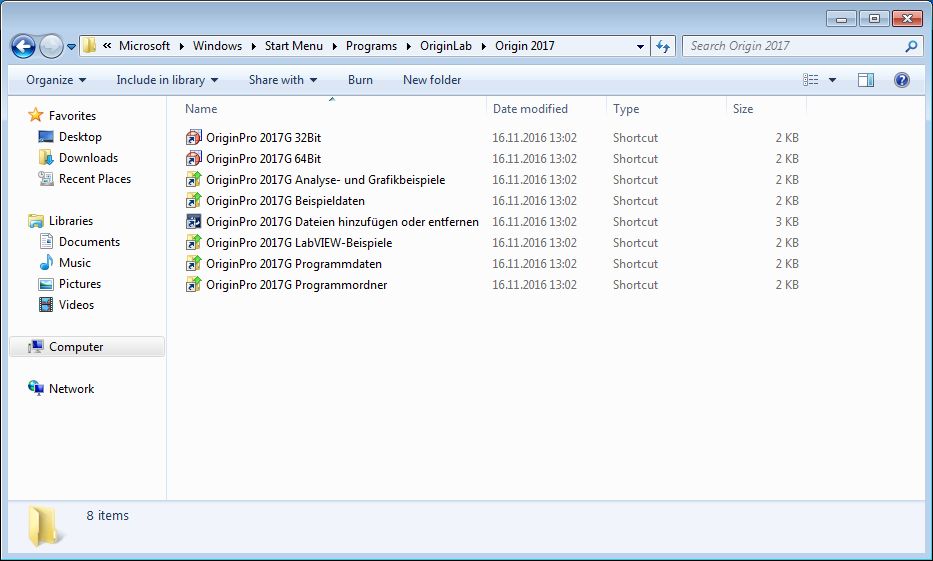Click the OriginLab breadcrumb in address bar
The image size is (933, 561).
450,46
